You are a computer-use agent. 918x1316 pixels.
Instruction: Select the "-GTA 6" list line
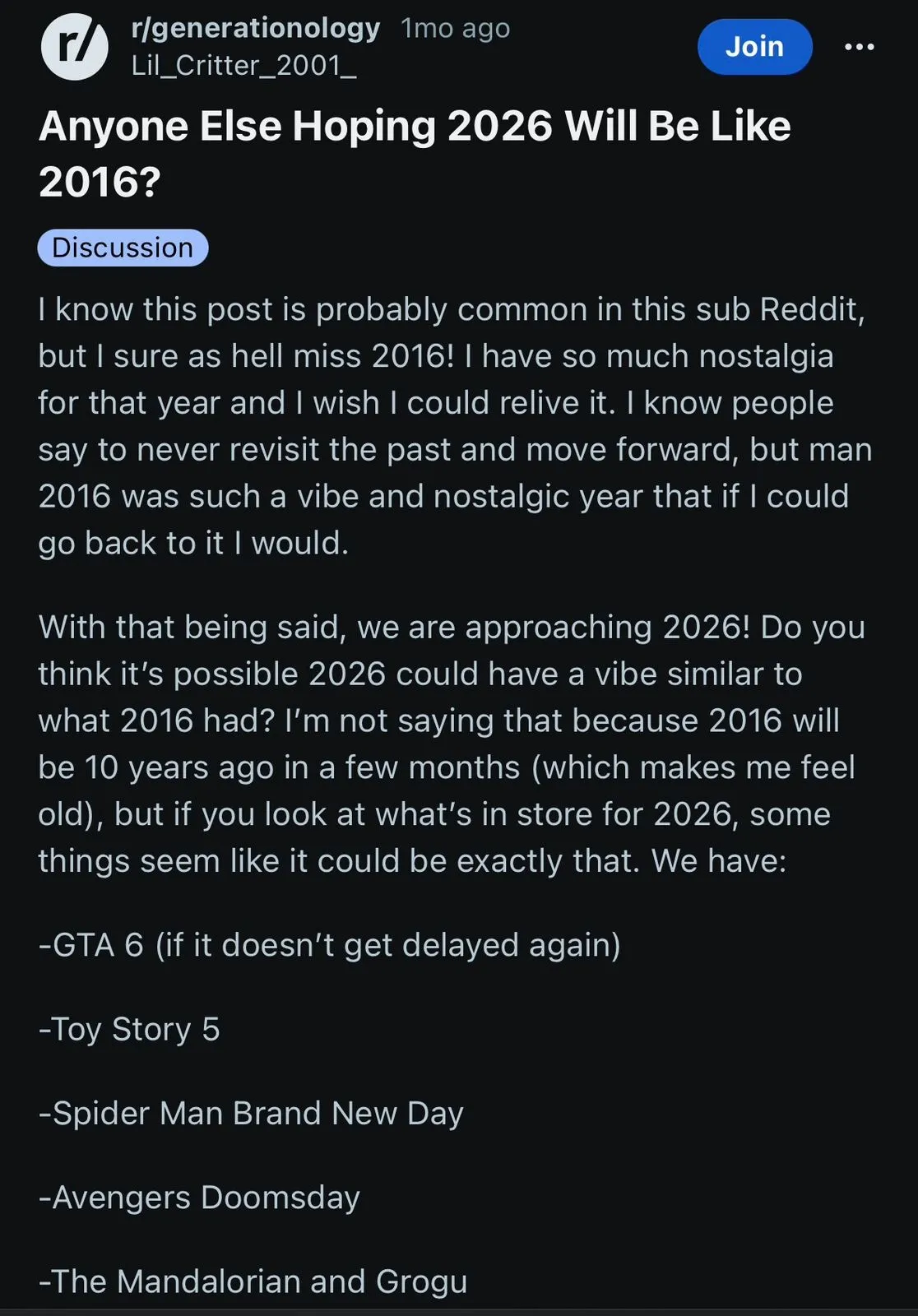(x=91, y=945)
